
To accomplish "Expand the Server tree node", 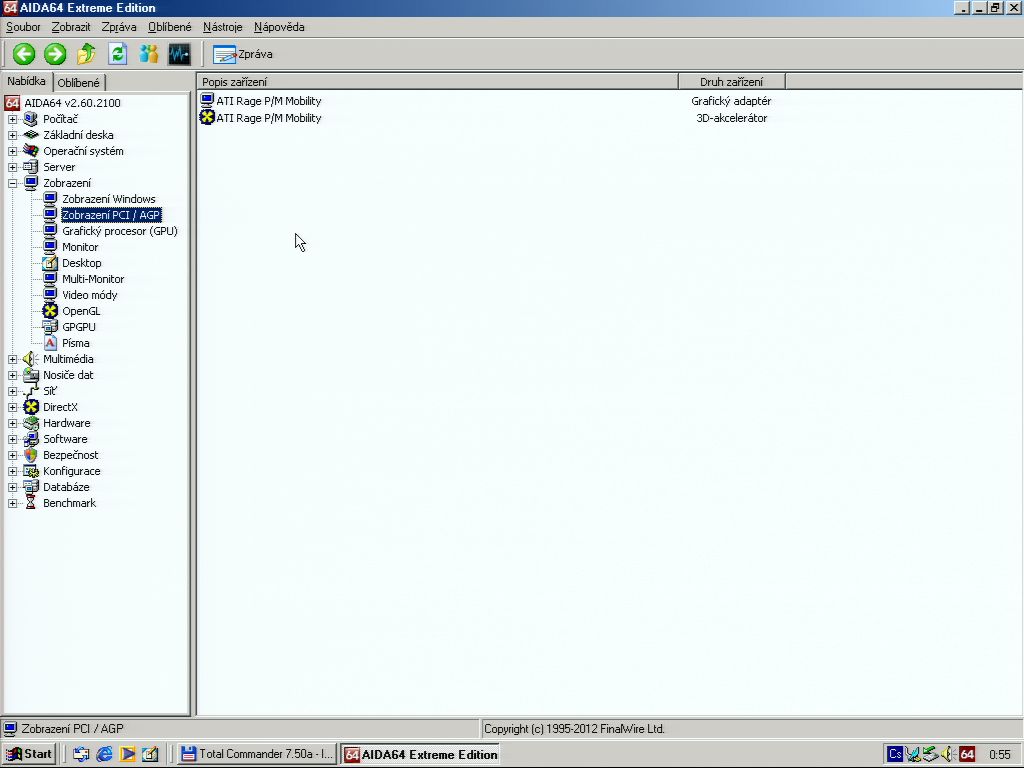I will tap(12, 167).
